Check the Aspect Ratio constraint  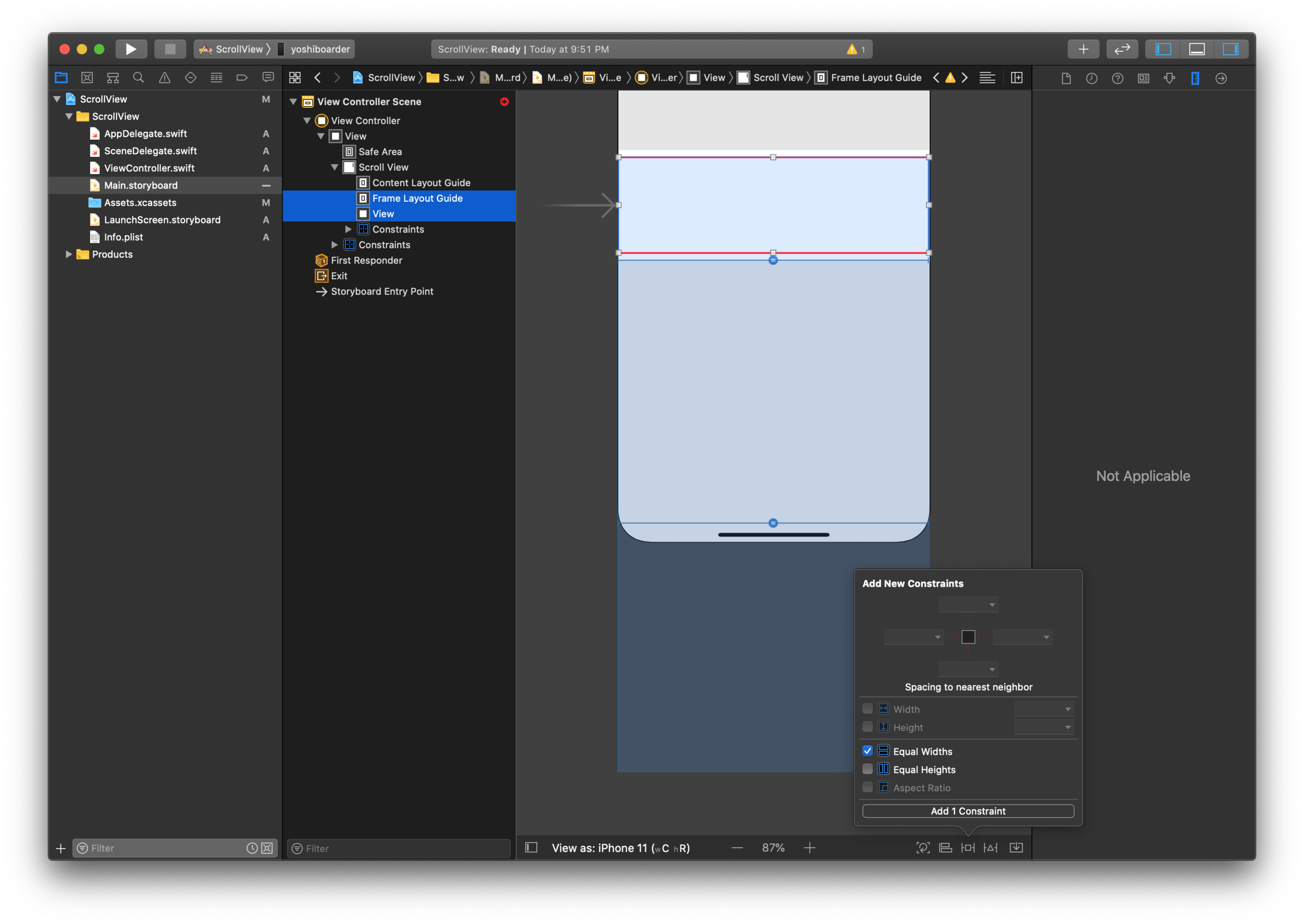(867, 787)
